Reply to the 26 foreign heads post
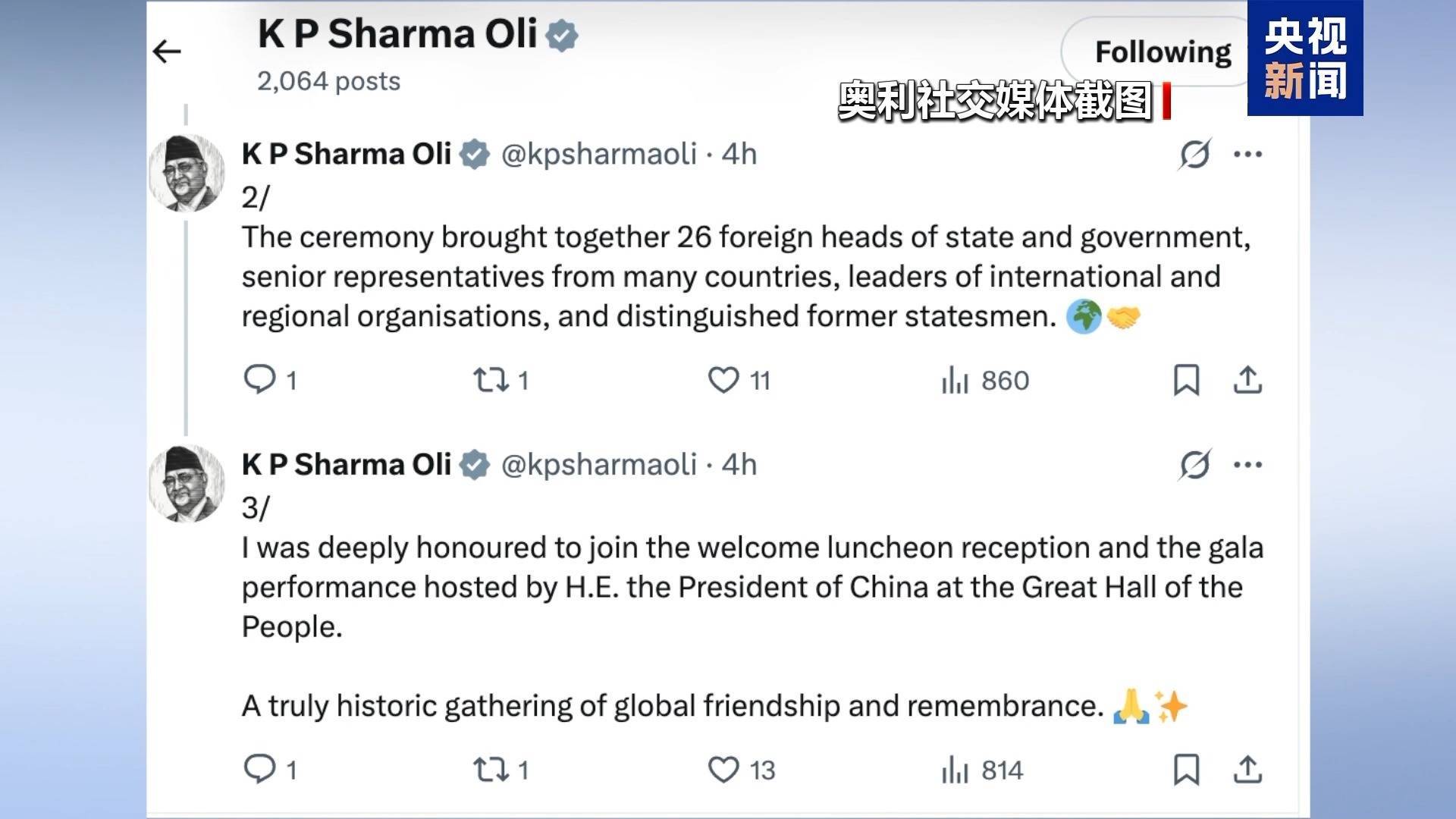The width and height of the screenshot is (1456, 819). (260, 379)
